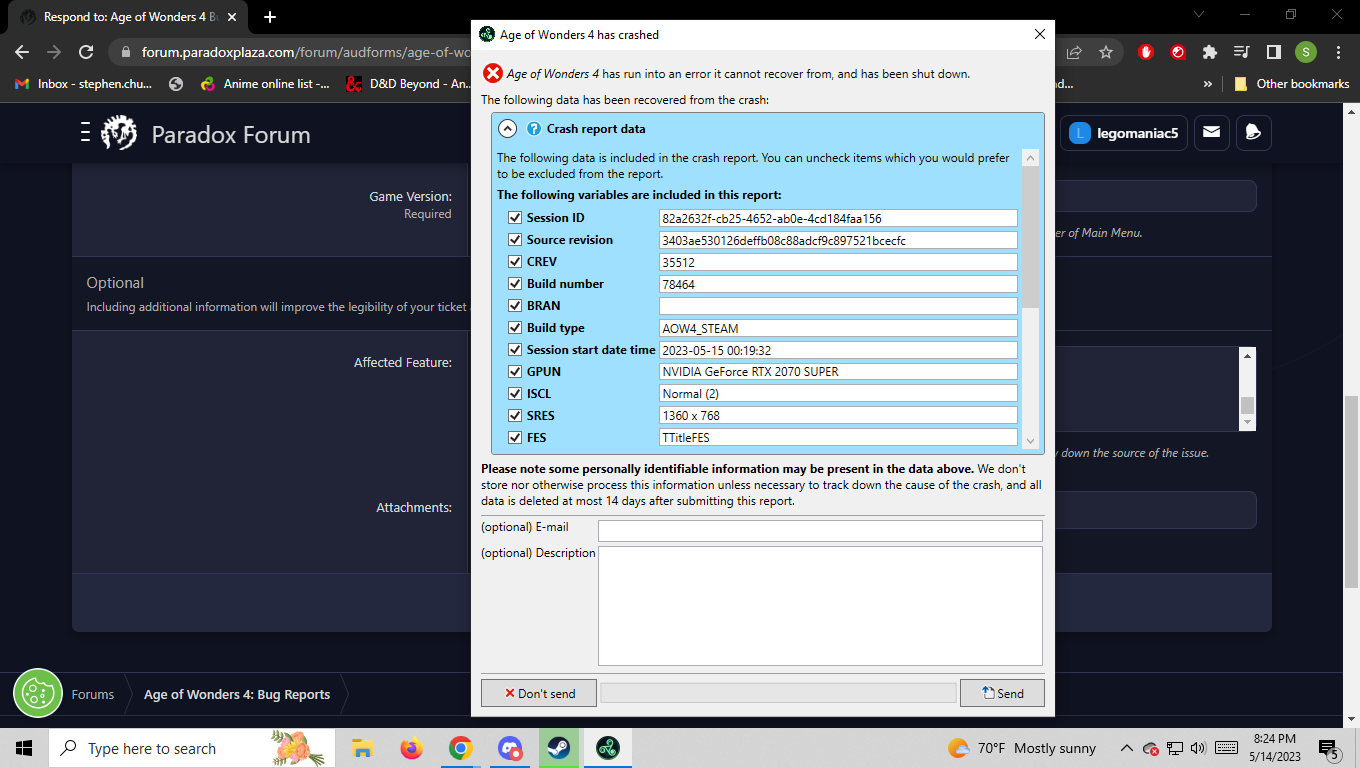Click the GPUN value NVIDIA GeForce RTX 2070 SUPER

(838, 372)
